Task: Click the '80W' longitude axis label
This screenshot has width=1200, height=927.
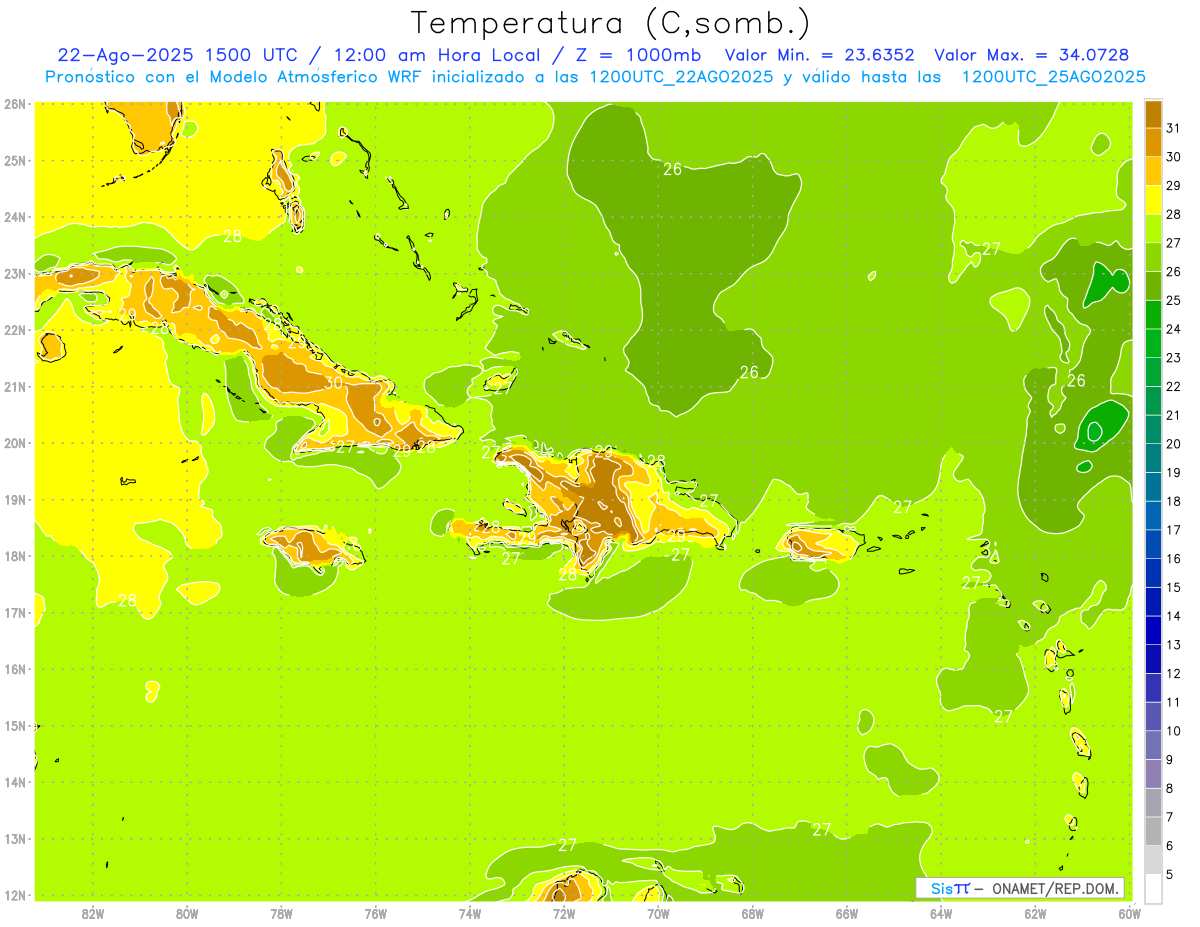Action: (186, 913)
